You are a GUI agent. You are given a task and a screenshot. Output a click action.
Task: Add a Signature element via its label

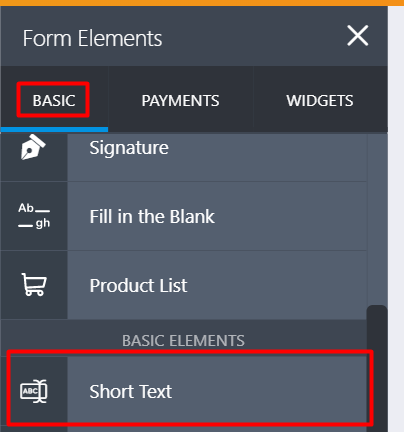[129, 148]
